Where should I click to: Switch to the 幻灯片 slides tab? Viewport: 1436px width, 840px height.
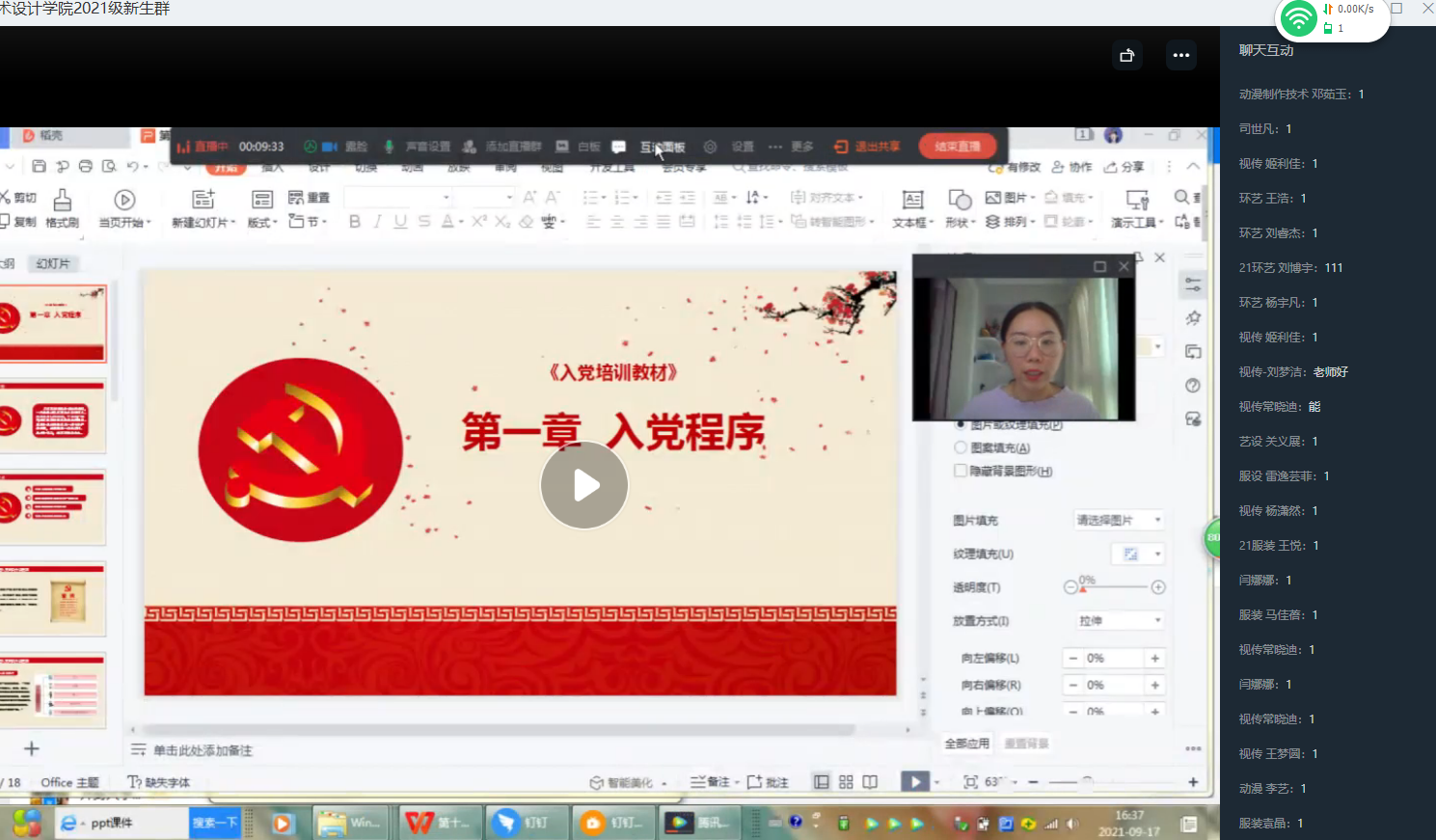(53, 263)
